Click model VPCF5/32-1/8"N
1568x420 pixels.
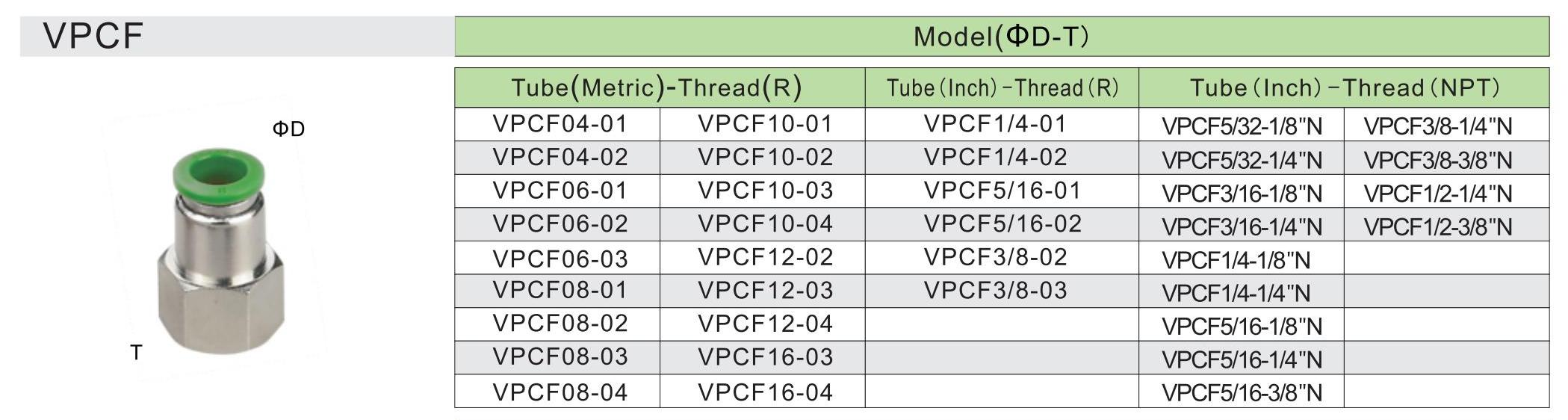click(x=1242, y=126)
